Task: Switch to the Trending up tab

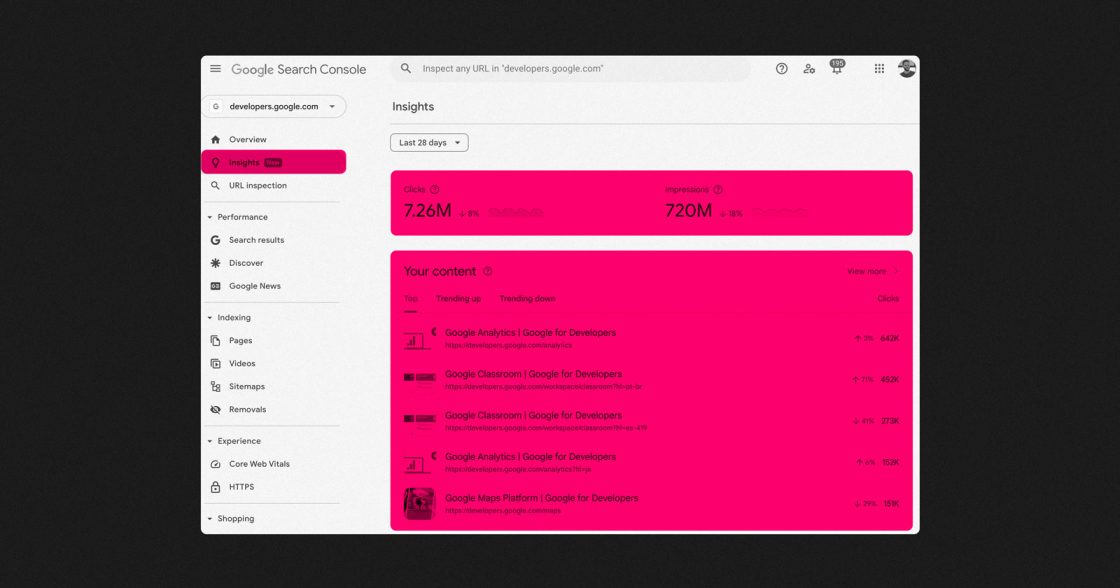Action: point(459,299)
